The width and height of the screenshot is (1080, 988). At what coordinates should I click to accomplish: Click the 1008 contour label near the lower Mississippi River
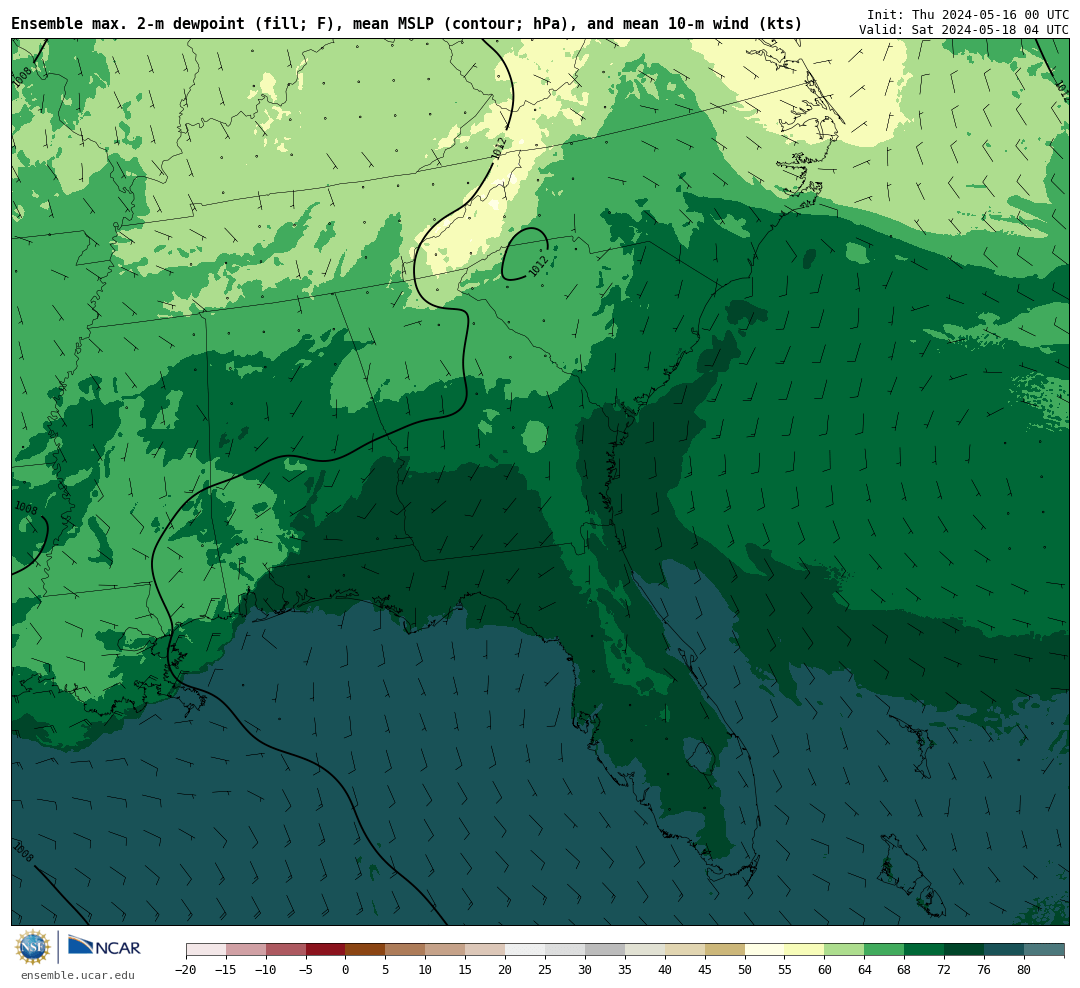26,508
